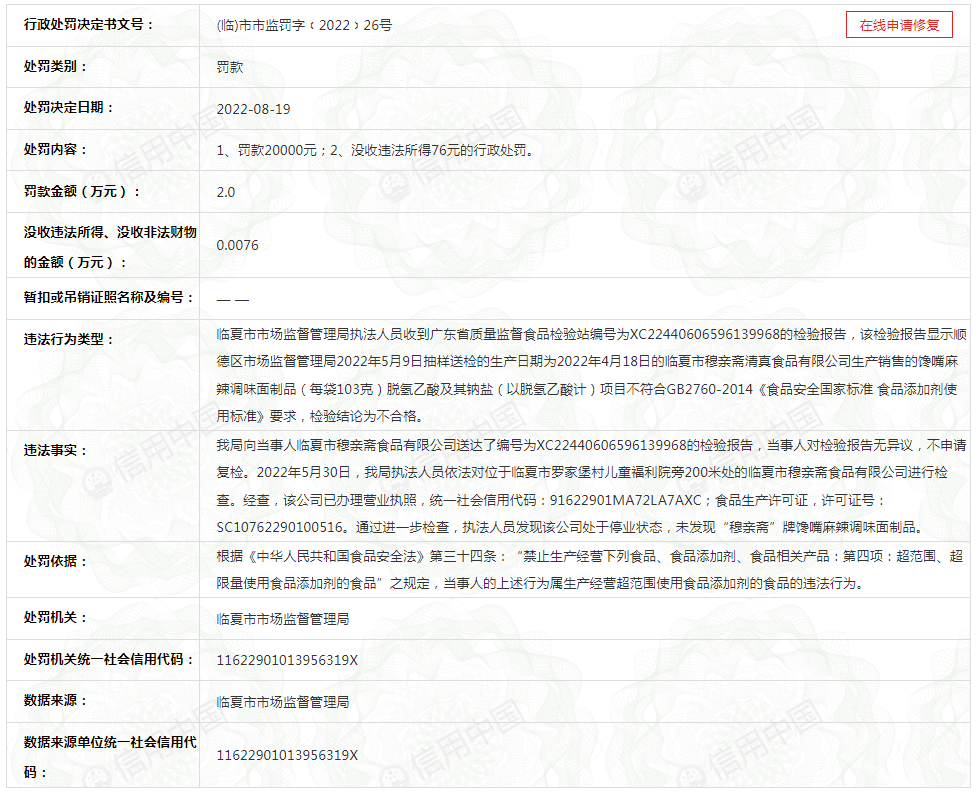Click the 处罚依据 row label
The image size is (978, 796).
pos(55,562)
